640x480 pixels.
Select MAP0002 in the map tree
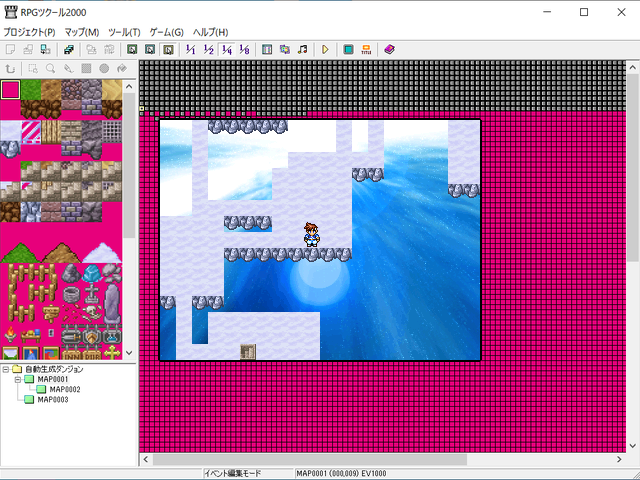point(64,389)
